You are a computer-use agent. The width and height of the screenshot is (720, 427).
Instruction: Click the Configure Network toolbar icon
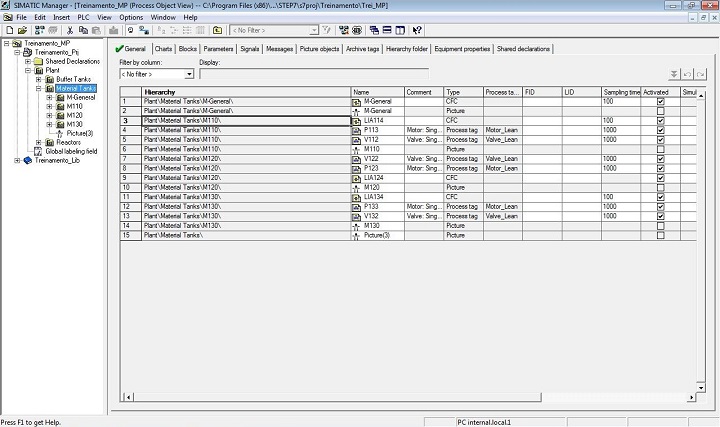tap(343, 30)
